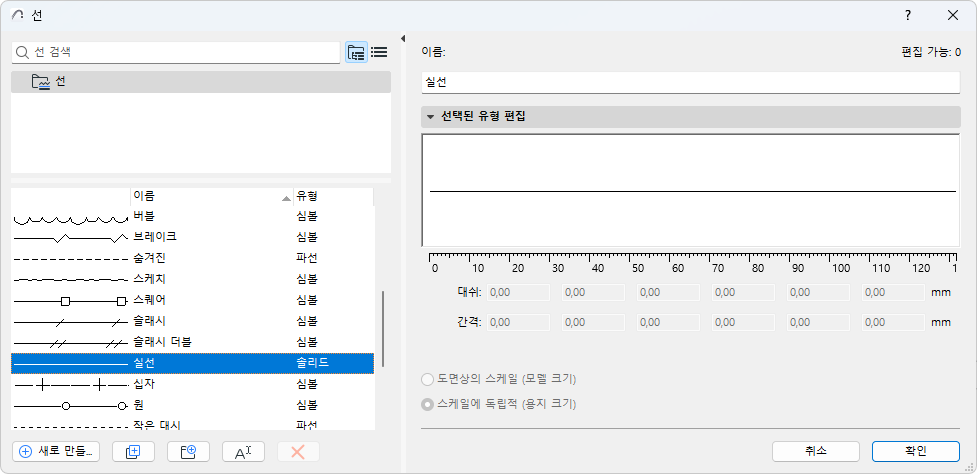
Task: Select 스케일에 독립적 (용지 크기) radio button
Action: [427, 404]
